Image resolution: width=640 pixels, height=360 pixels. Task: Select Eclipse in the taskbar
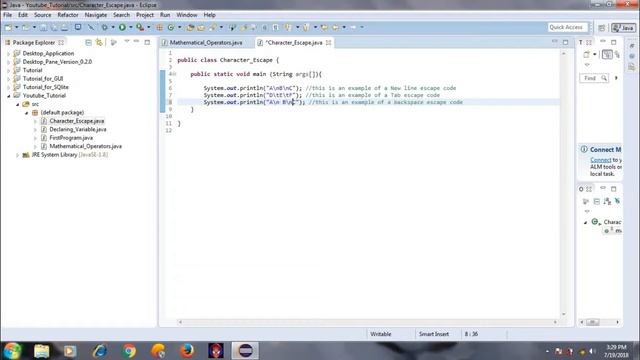coord(245,351)
